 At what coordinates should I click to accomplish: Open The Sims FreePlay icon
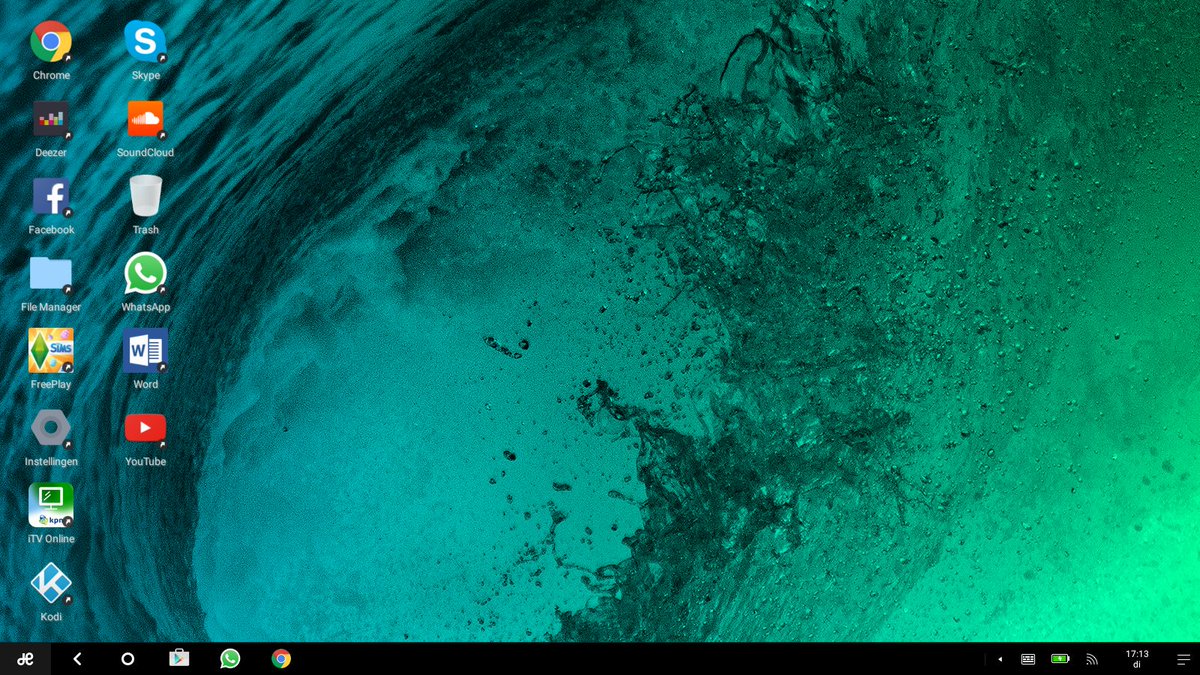(x=51, y=350)
